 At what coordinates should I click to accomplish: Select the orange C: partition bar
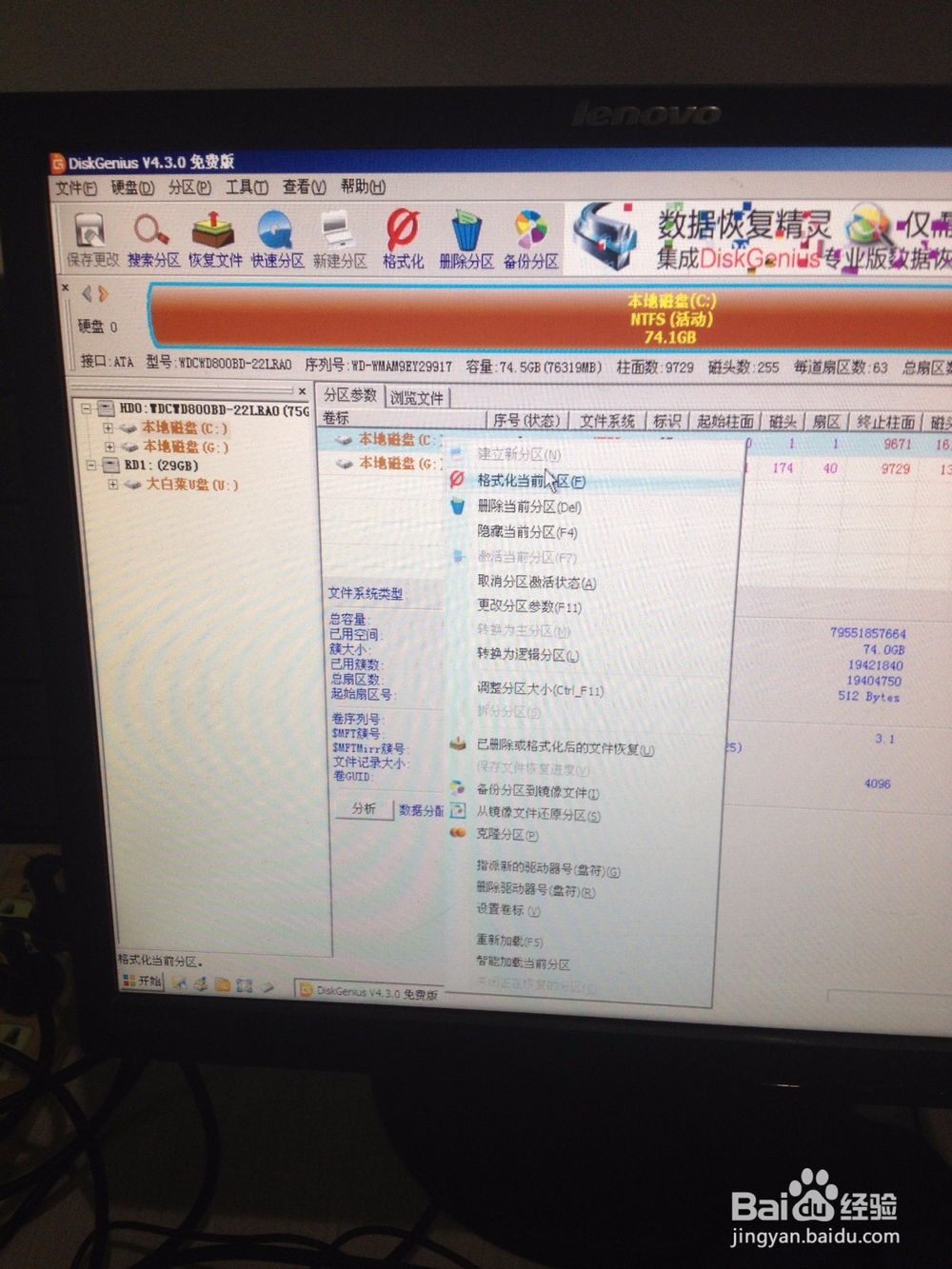[550, 317]
